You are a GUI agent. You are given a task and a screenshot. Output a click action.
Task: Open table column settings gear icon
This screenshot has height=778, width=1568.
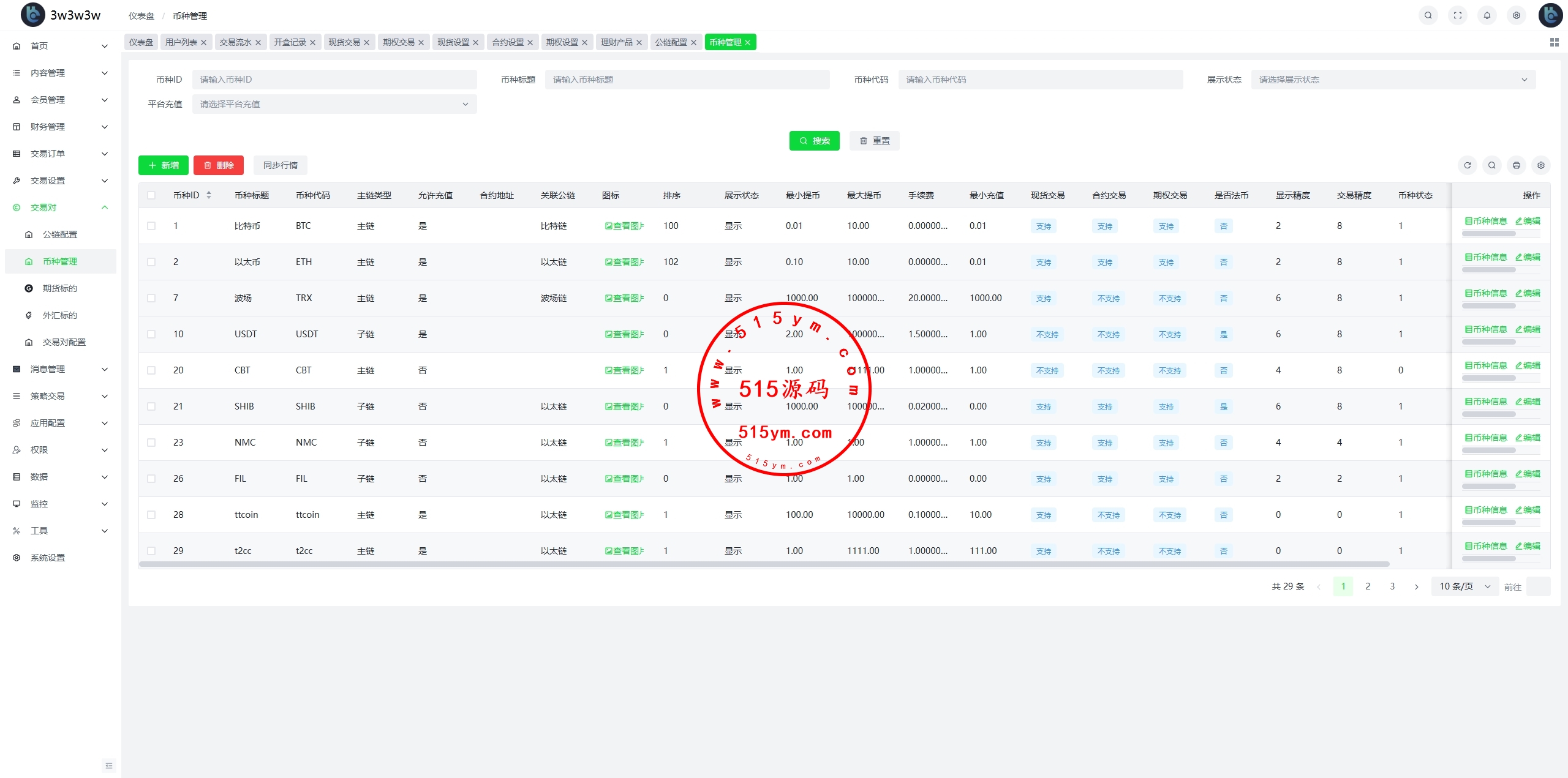[x=1540, y=165]
